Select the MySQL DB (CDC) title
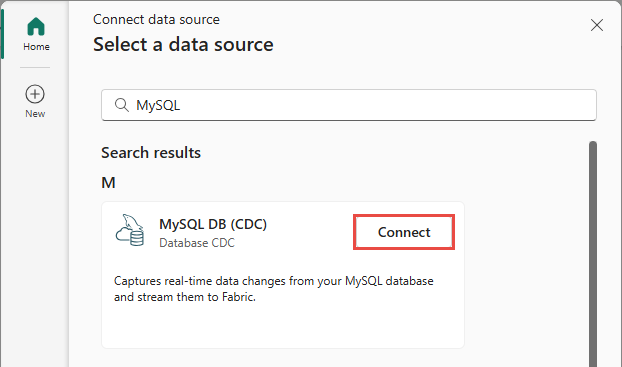This screenshot has width=622, height=367. pyautogui.click(x=213, y=224)
